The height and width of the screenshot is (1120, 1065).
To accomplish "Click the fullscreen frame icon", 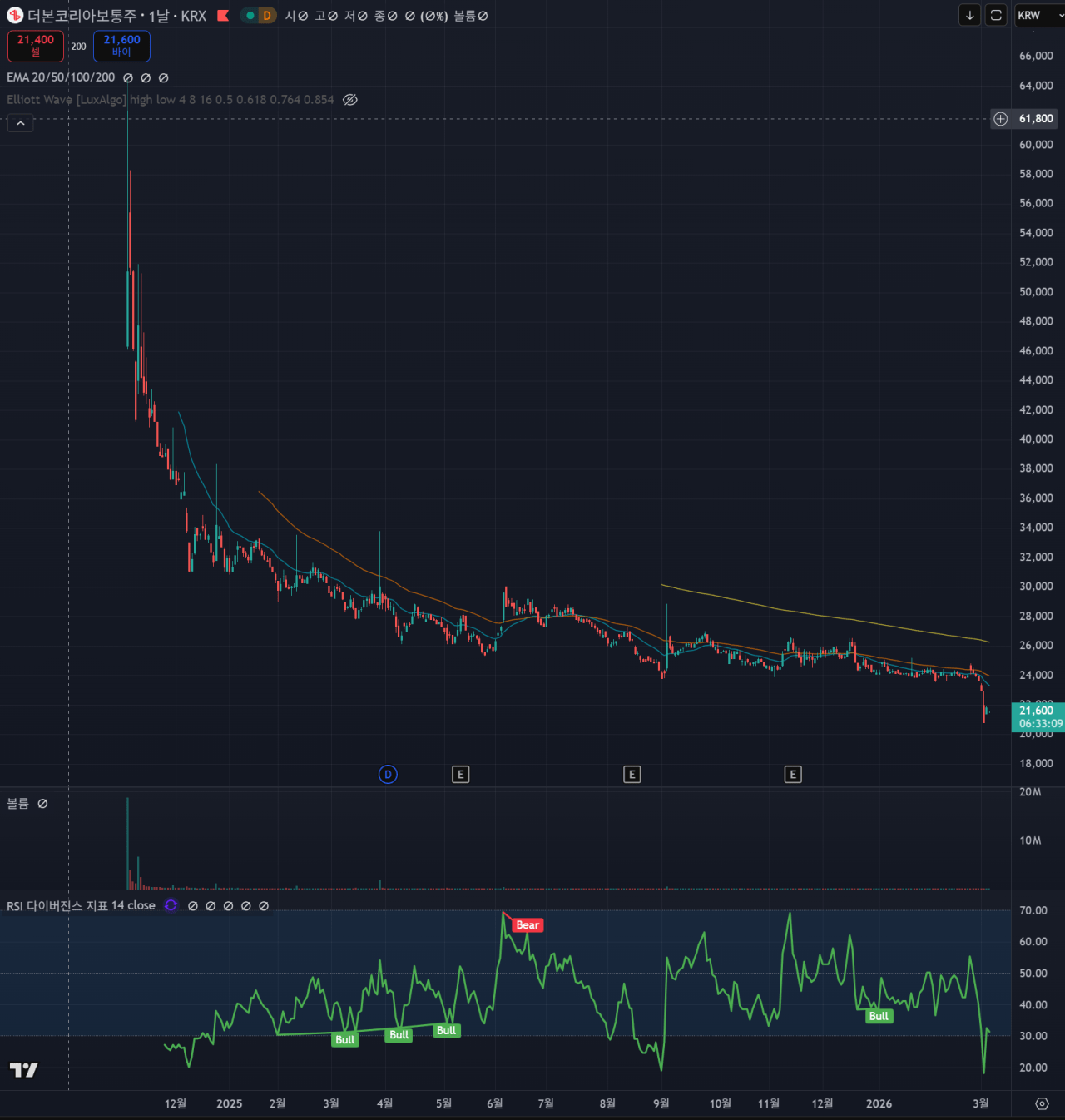I will 996,16.
